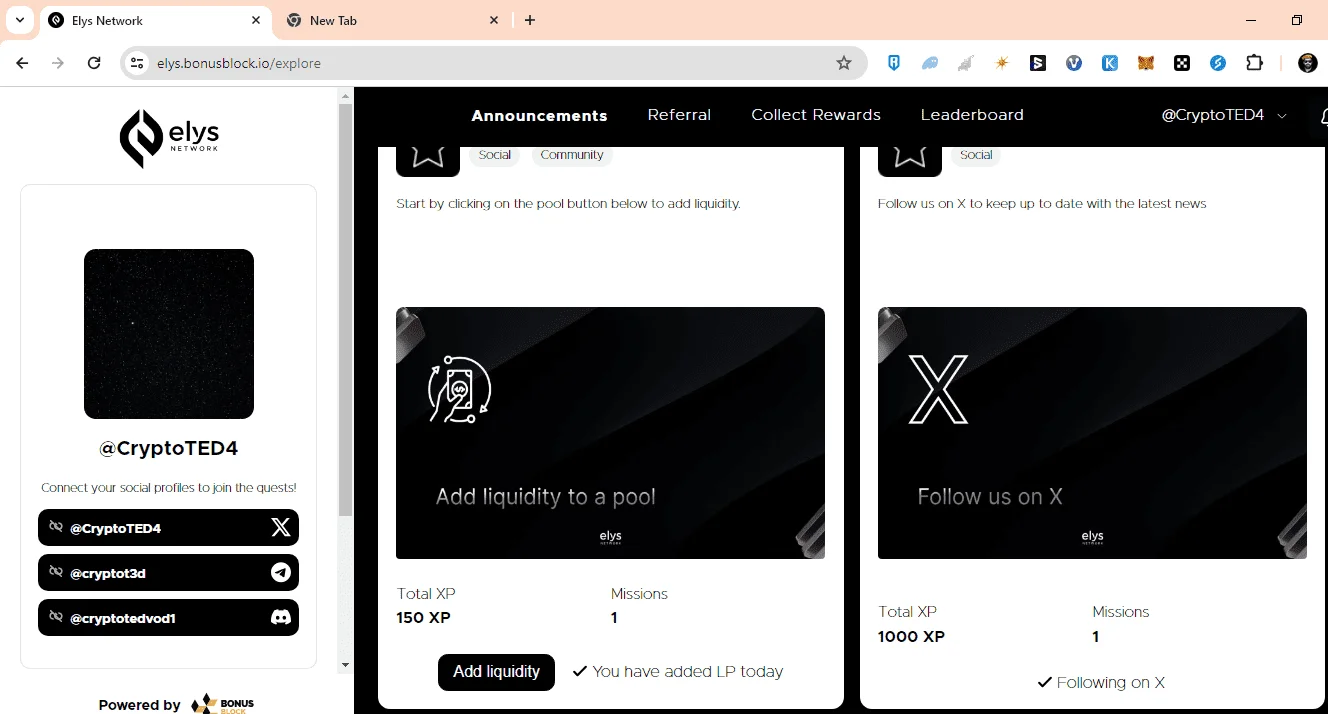Viewport: 1328px width, 714px height.
Task: Open the round blue S extension
Action: (x=1218, y=63)
